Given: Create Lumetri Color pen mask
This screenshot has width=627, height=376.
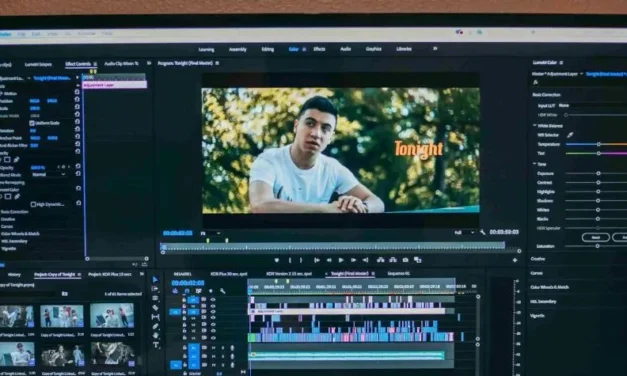Looking at the screenshot, I should [17, 196].
